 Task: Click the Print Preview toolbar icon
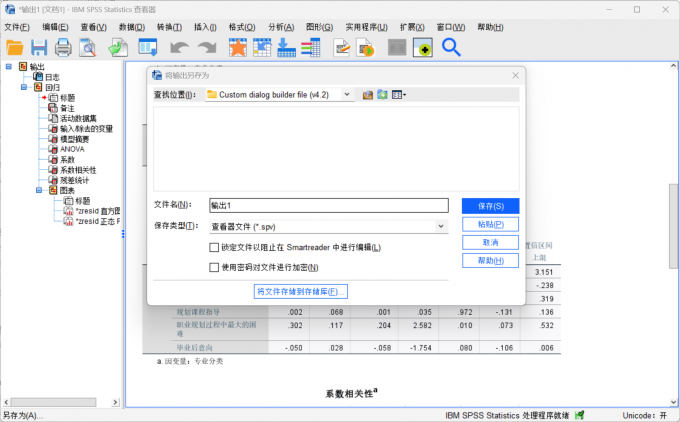coord(88,47)
